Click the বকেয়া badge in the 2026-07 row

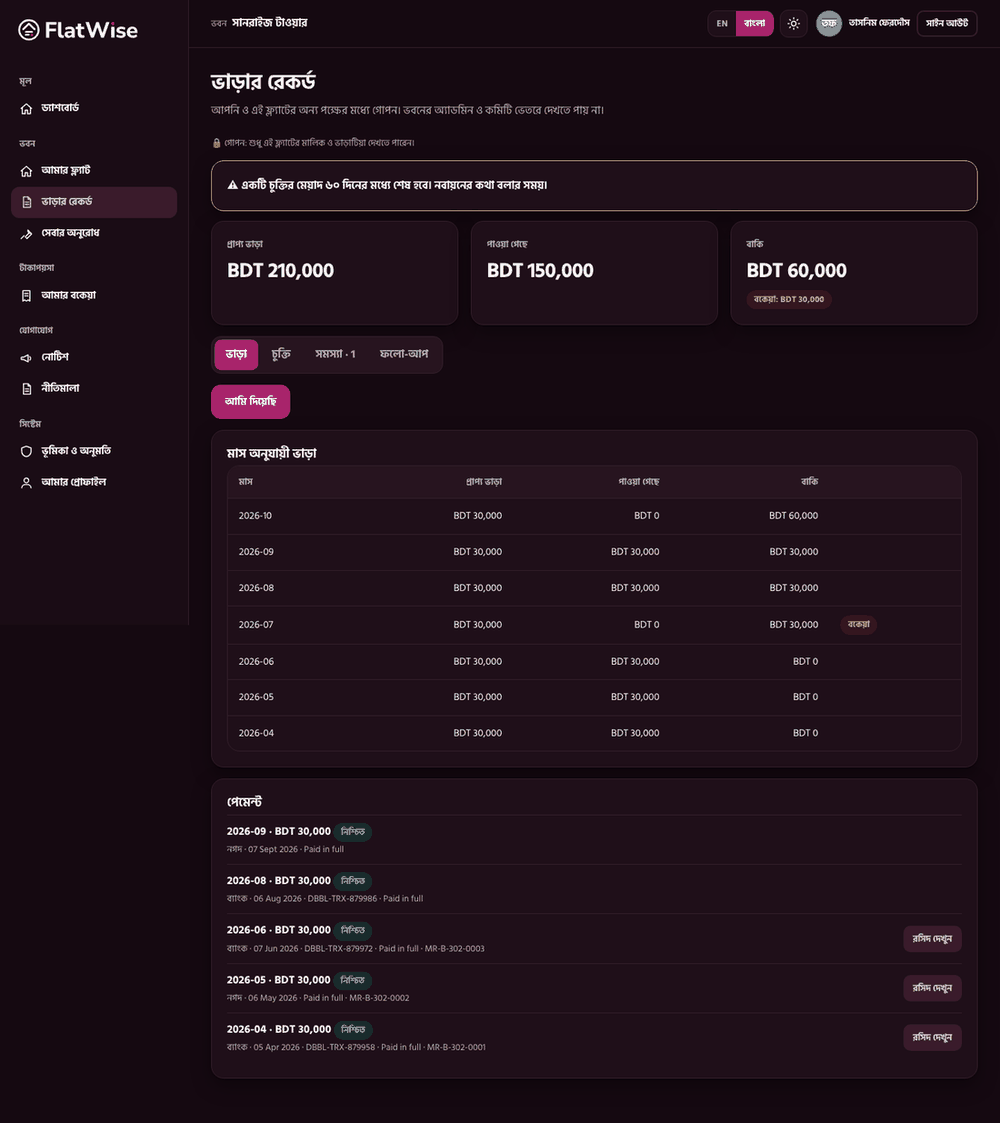pyautogui.click(x=858, y=625)
